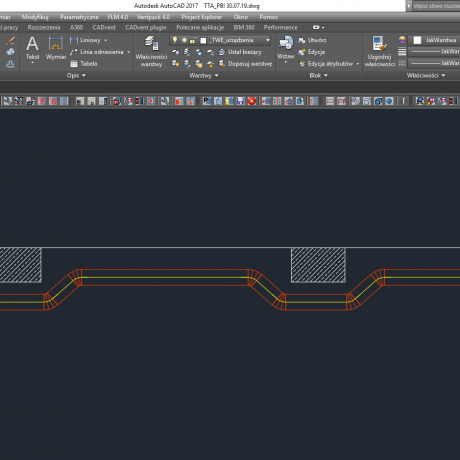Click the blue floppy disk toolbar icon
Viewport: 460px width, 460px height.
[x=241, y=101]
